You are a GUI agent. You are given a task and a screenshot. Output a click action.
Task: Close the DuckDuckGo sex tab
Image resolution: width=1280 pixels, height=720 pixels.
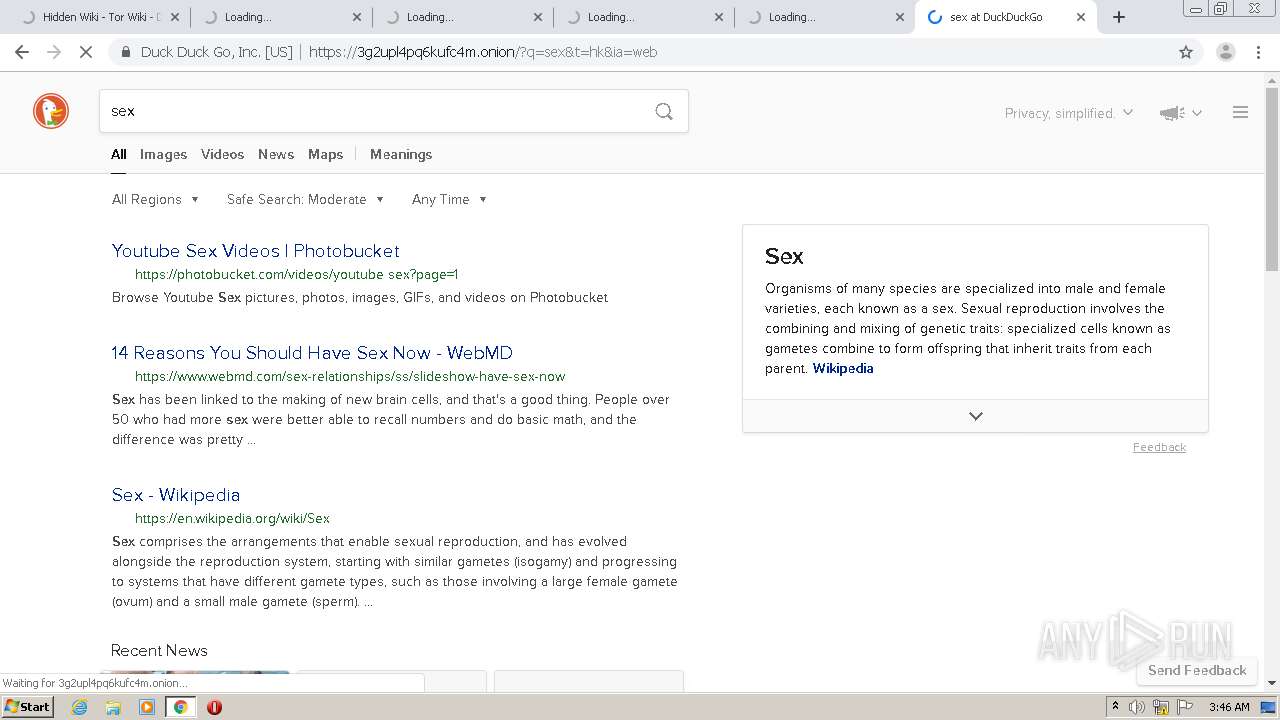point(1081,17)
